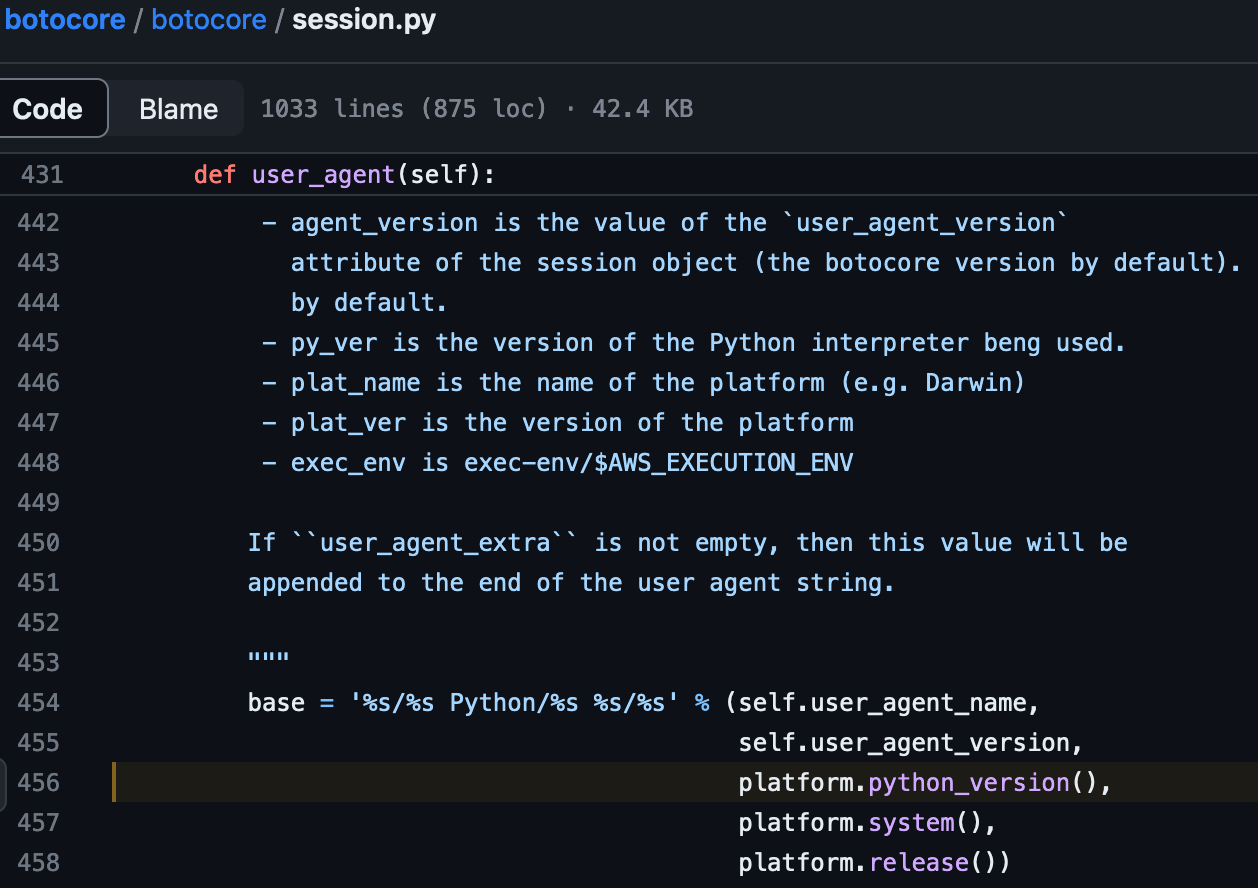
Task: Click the 'base' variable on line 454
Action: pos(276,702)
